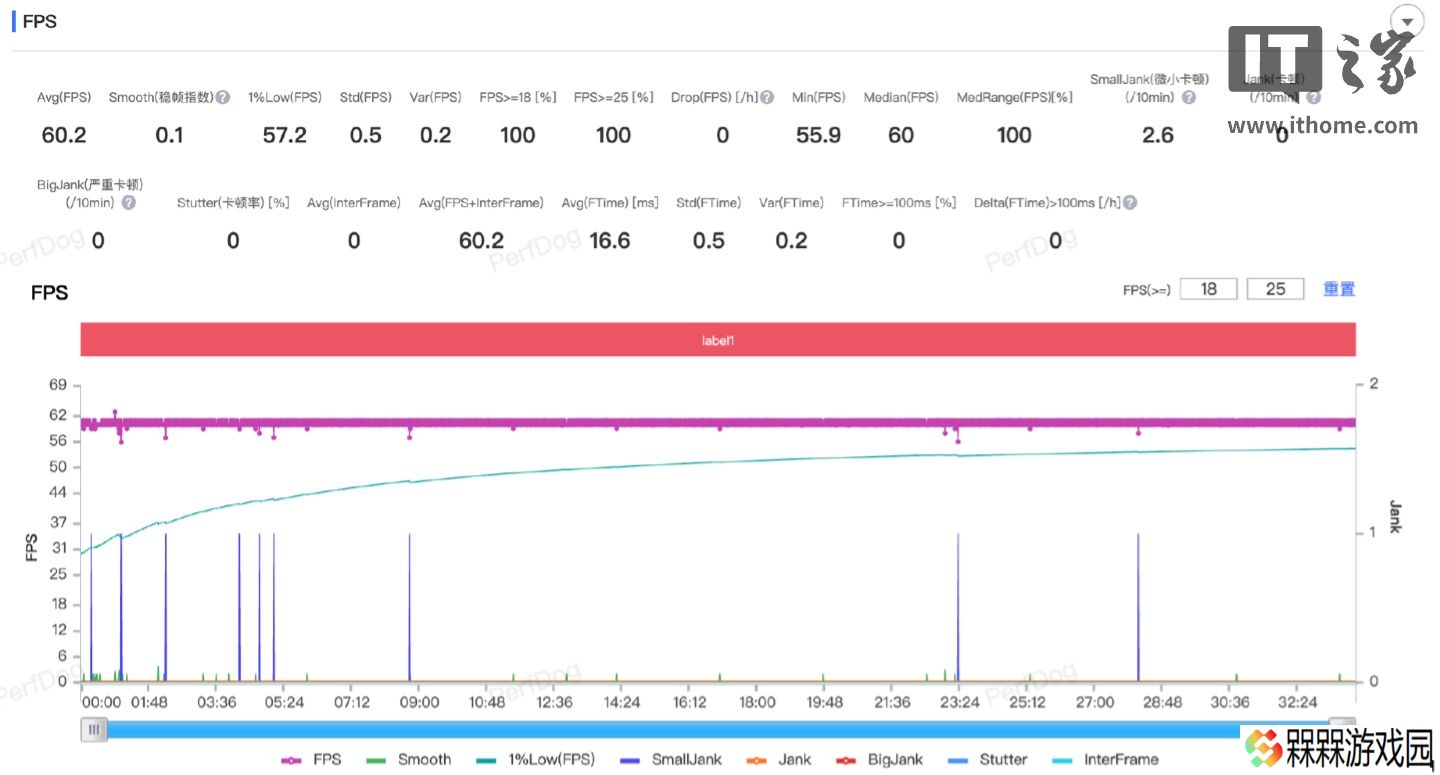The width and height of the screenshot is (1440, 775).
Task: Click the Avg(FTime) value 16.6
Action: pyautogui.click(x=610, y=240)
